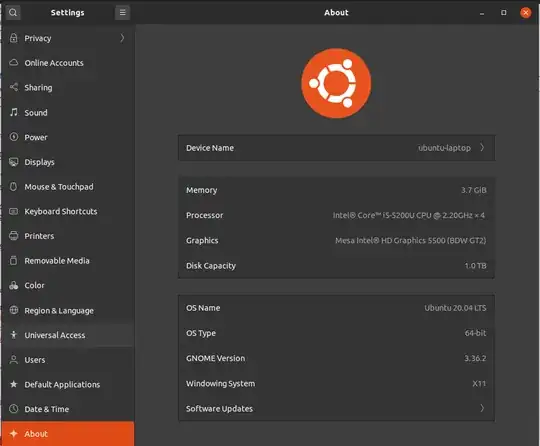Click the Sharing icon in sidebar

[14, 87]
